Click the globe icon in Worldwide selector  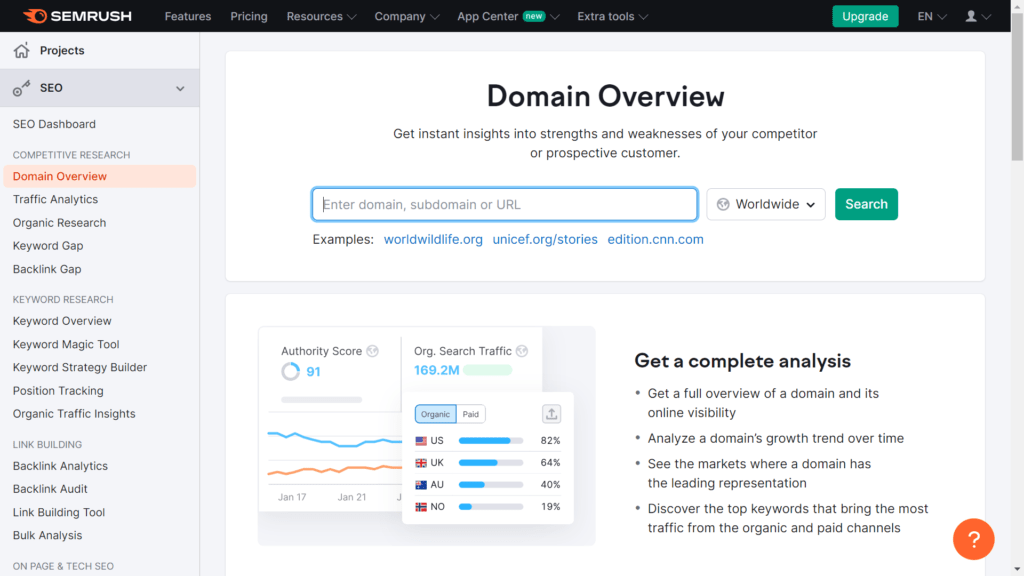click(x=723, y=204)
